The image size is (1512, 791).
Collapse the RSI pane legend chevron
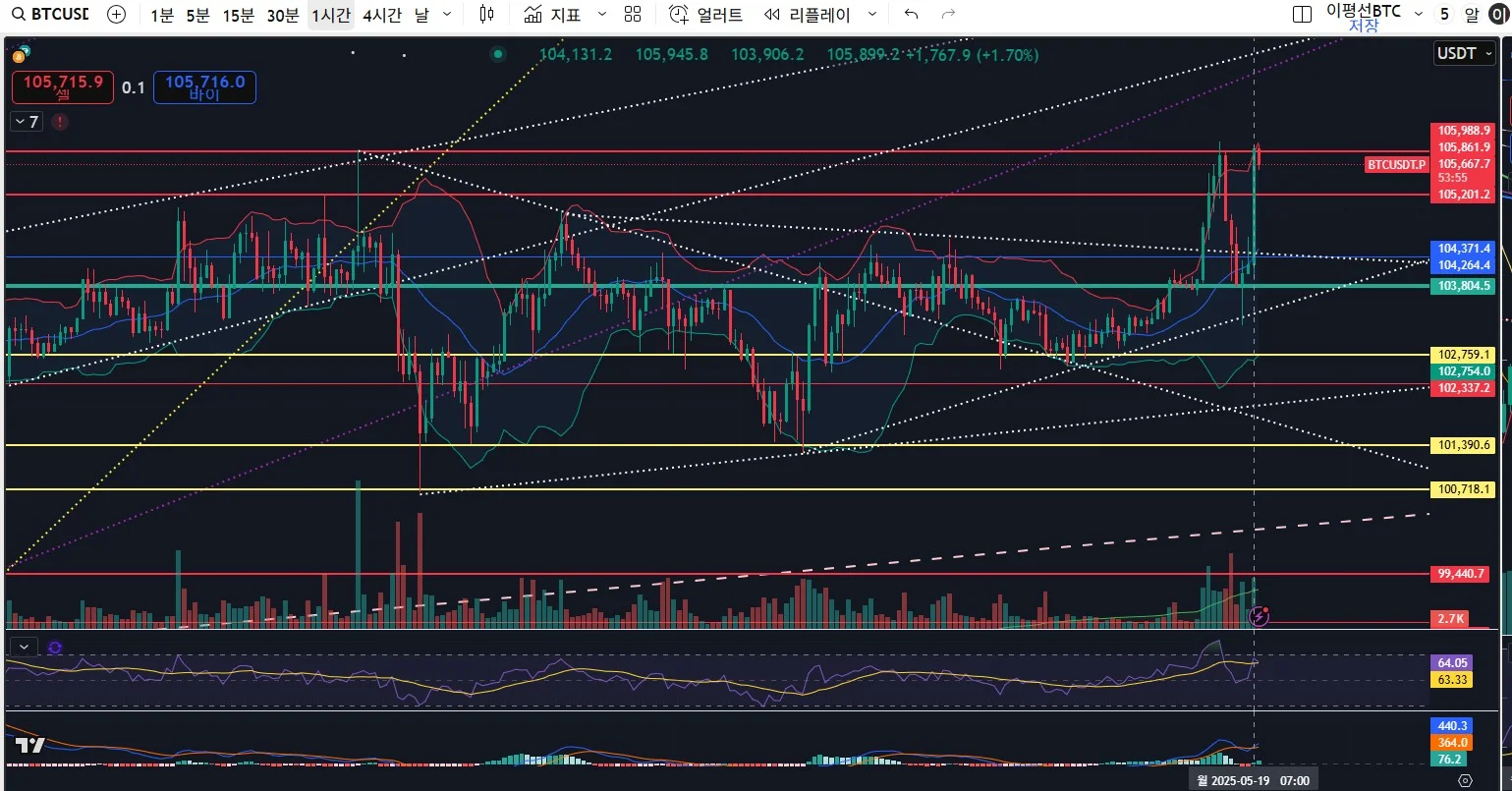click(25, 647)
